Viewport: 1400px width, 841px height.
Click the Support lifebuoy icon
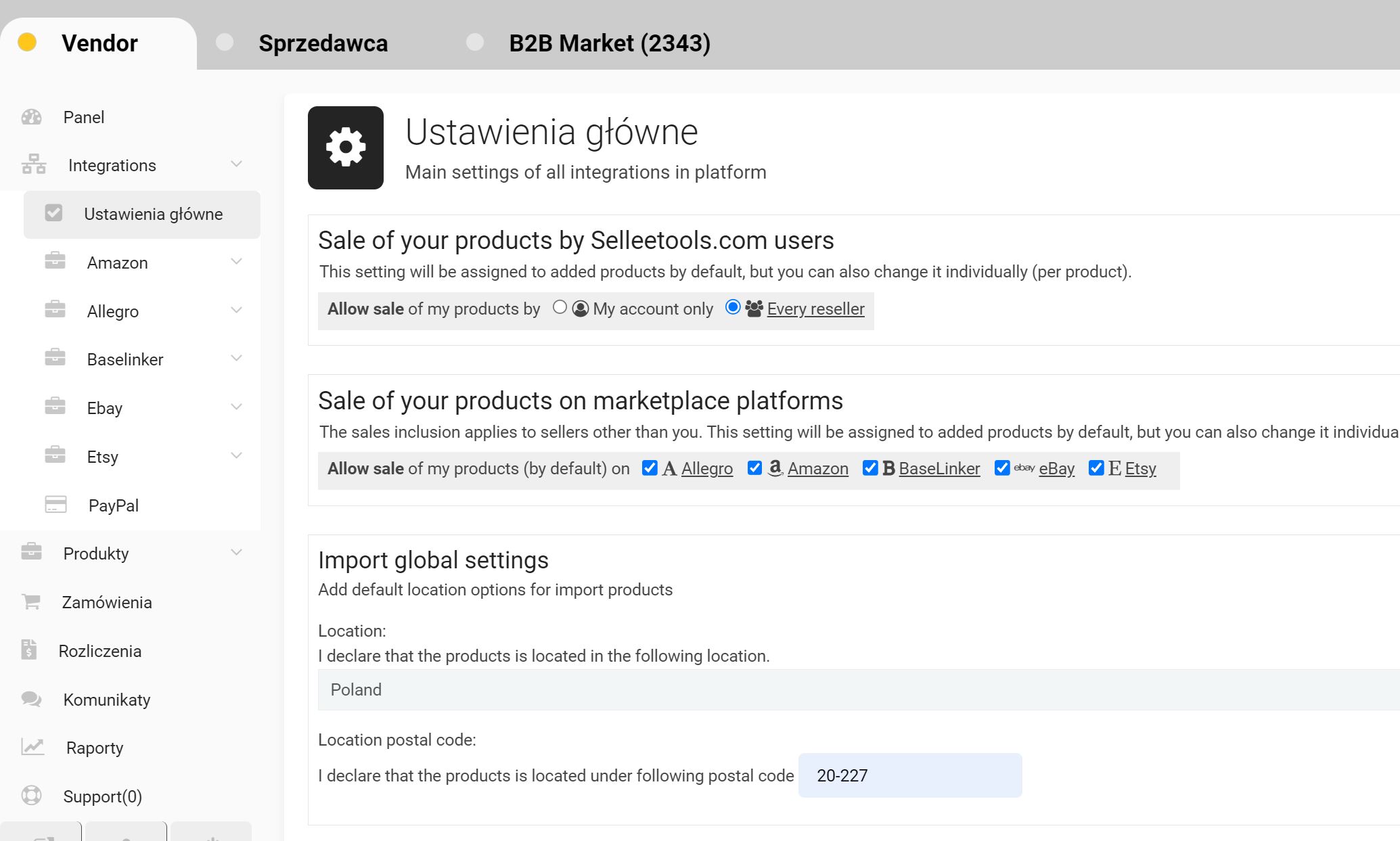point(31,796)
